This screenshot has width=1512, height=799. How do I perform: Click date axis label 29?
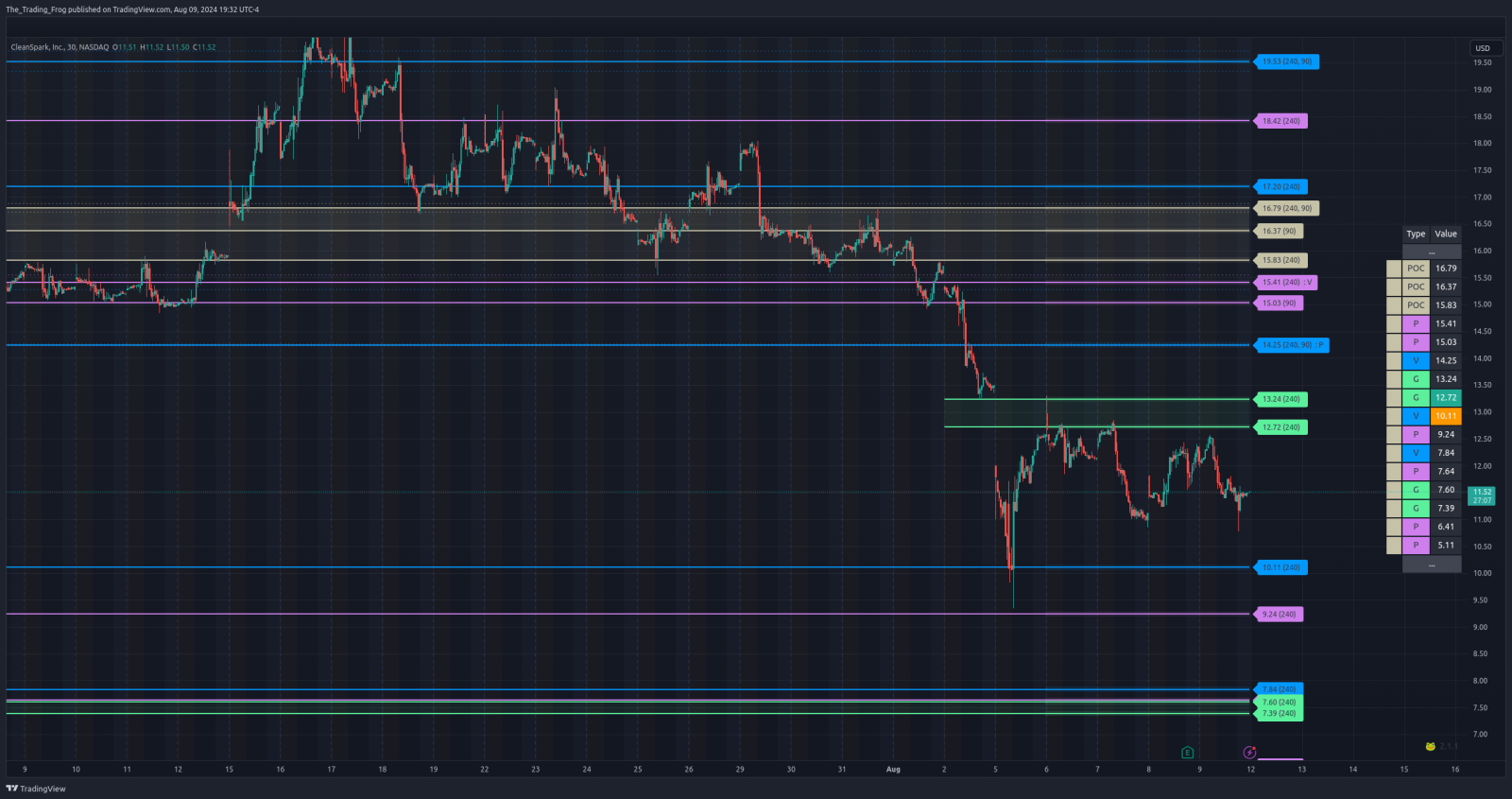click(740, 769)
